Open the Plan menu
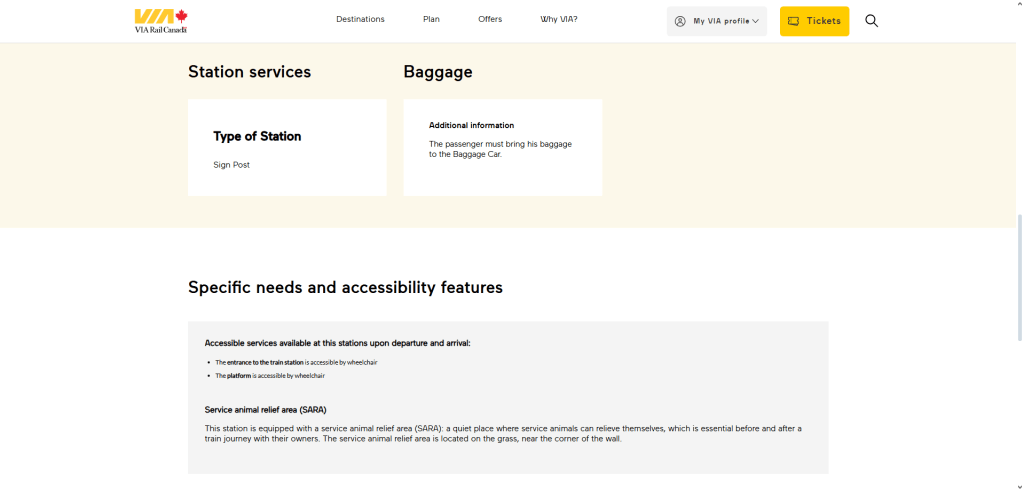Image resolution: width=1024 pixels, height=491 pixels. pos(431,19)
